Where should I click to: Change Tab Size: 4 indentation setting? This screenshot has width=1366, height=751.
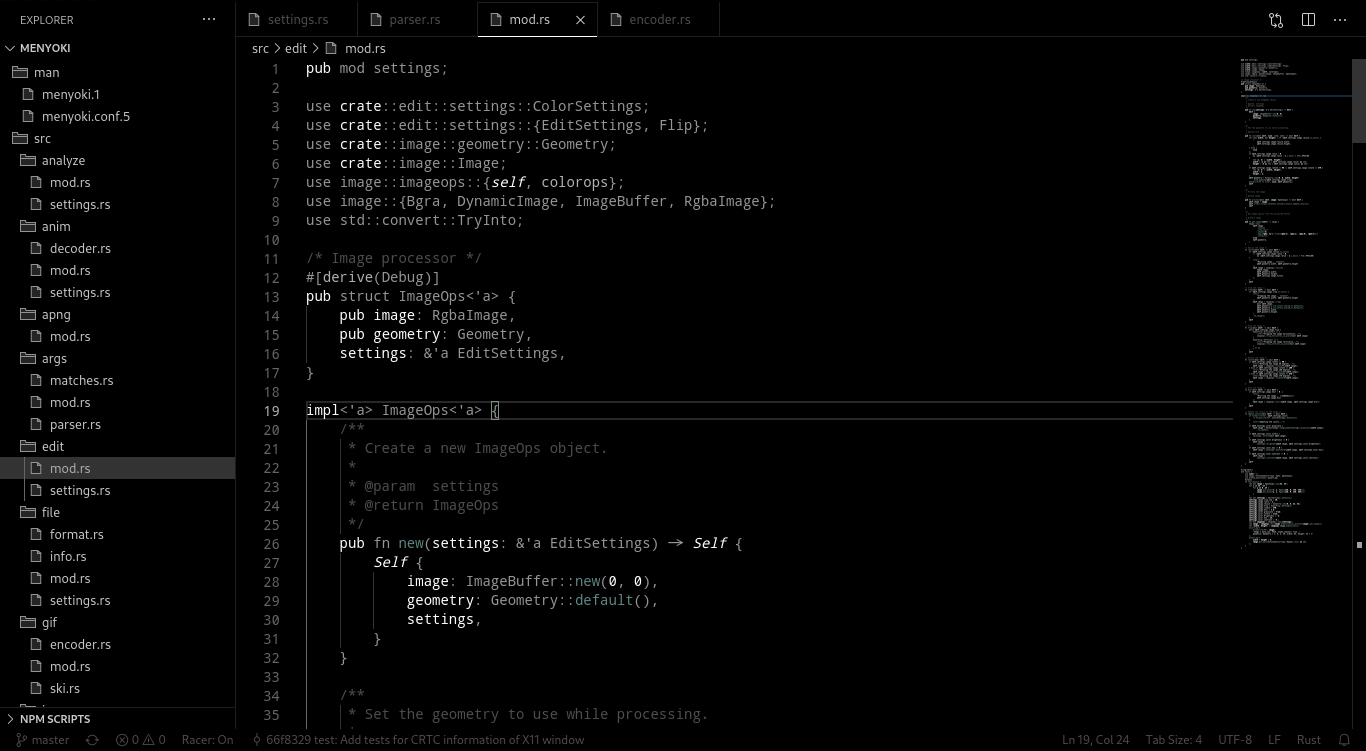[1174, 740]
